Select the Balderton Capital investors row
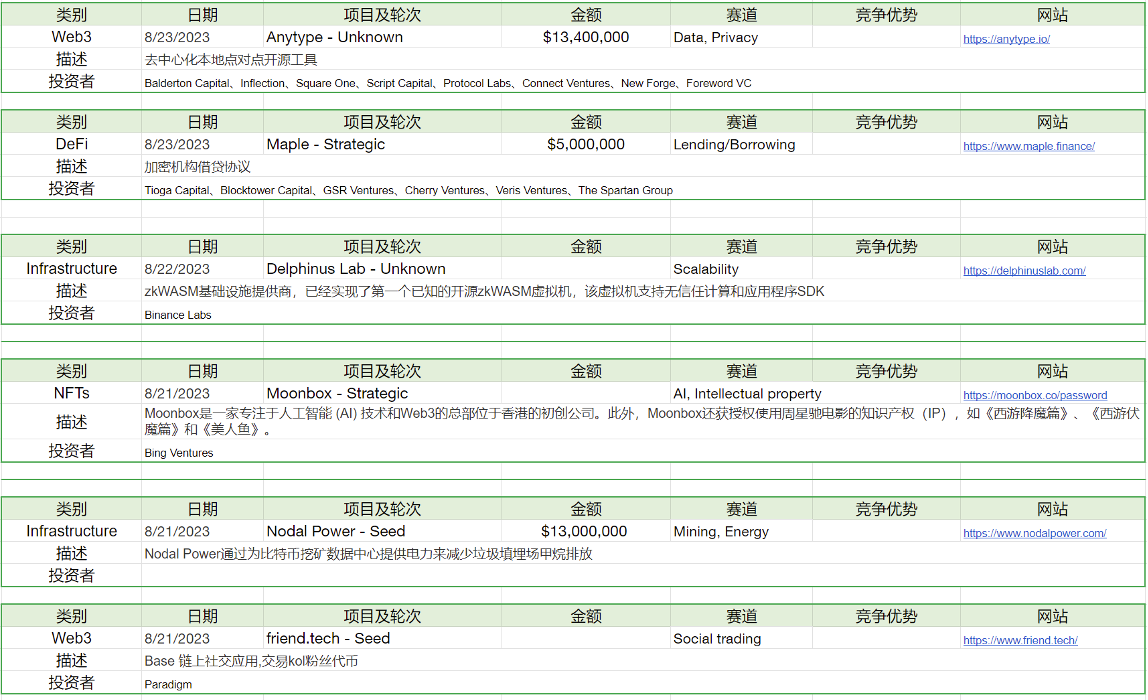 tap(643, 82)
